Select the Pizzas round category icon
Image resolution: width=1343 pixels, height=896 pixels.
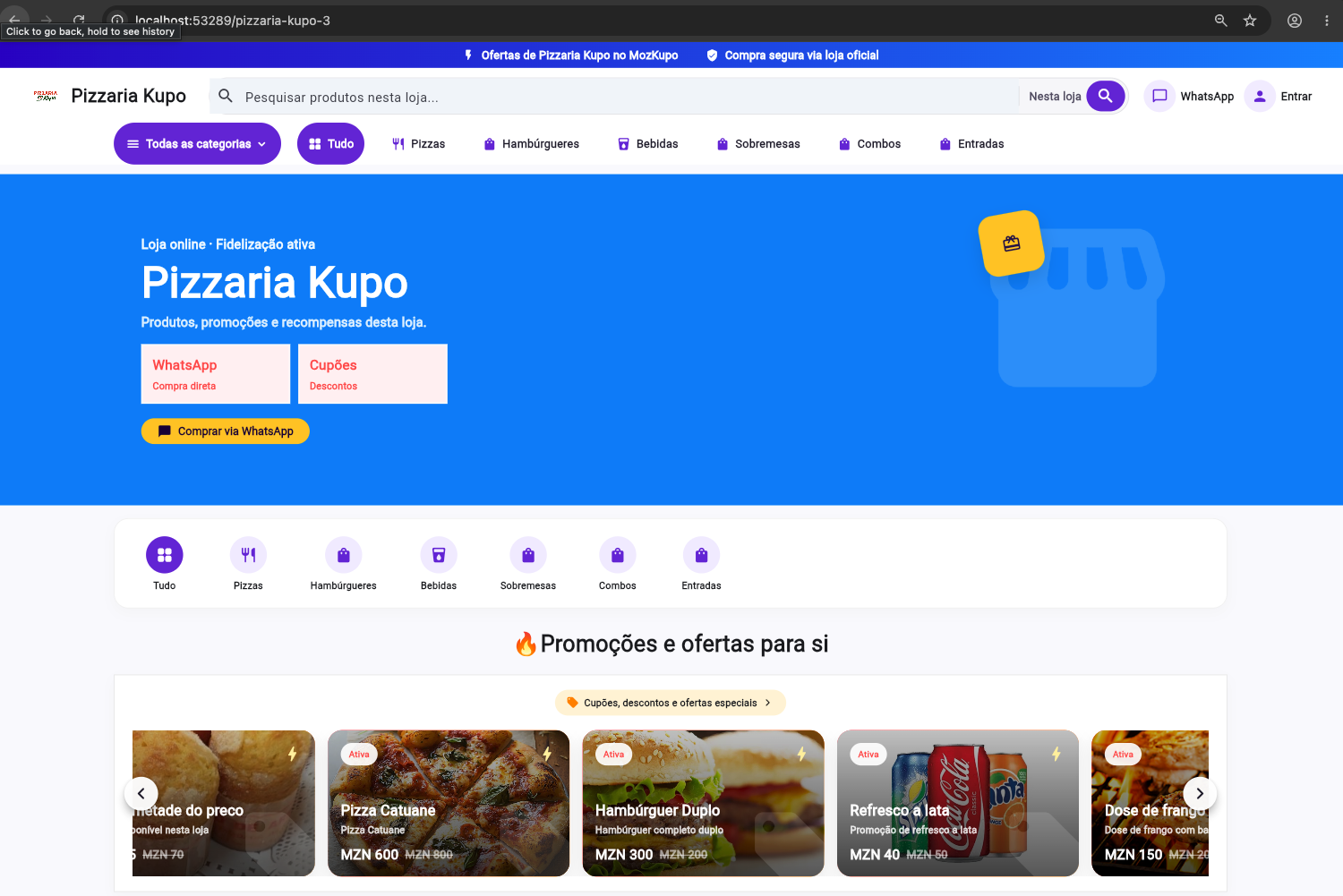click(x=248, y=555)
